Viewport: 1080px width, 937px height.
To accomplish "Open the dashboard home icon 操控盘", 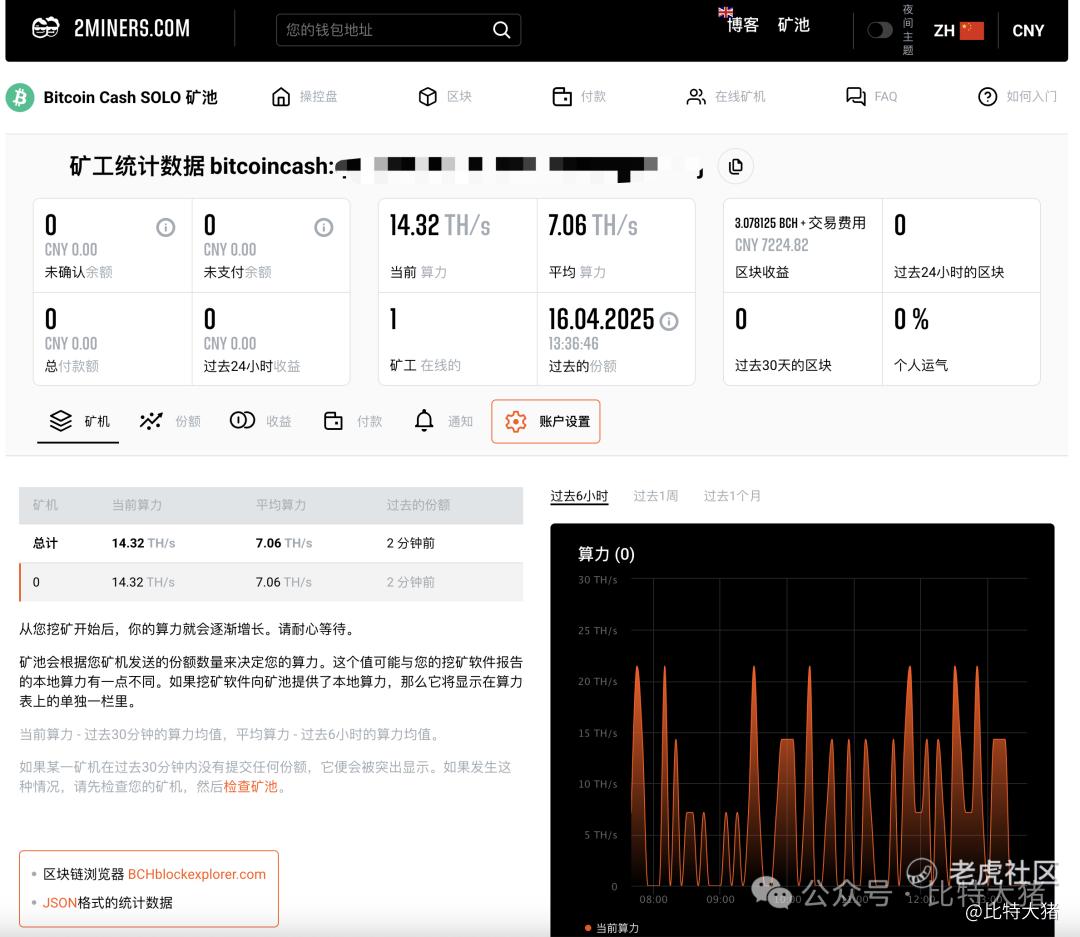I will pos(281,96).
